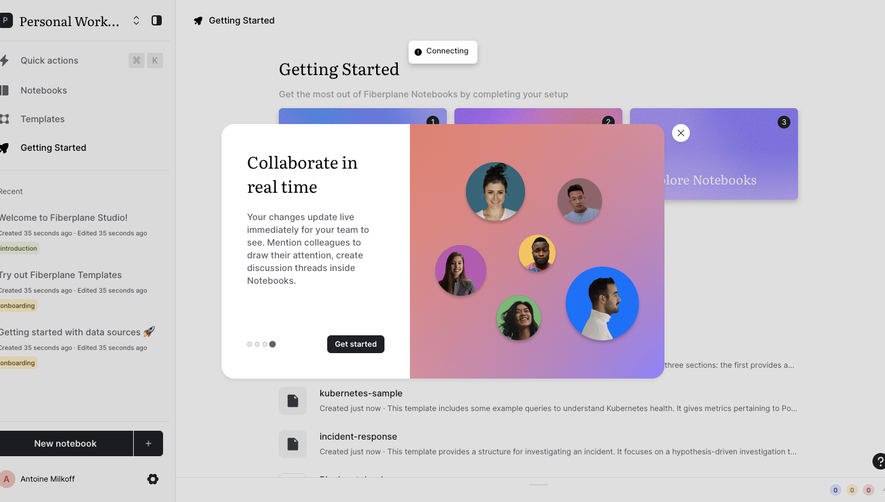Open 'Welcome to Fiberplane Studio!' recent notebook
The image size is (885, 502).
coord(63,217)
